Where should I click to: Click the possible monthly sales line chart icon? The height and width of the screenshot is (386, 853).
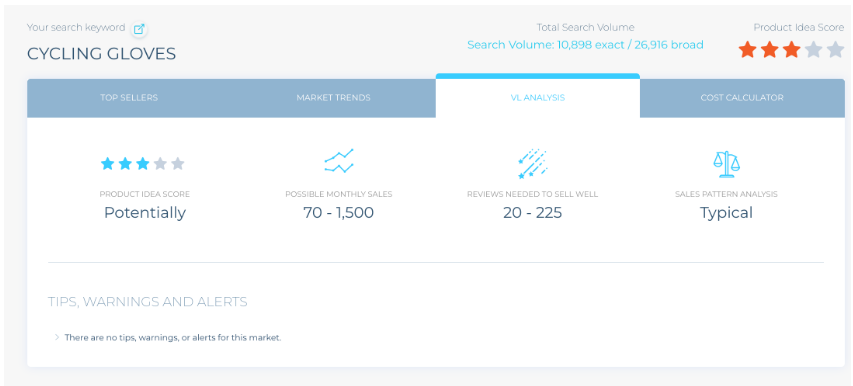pos(339,161)
